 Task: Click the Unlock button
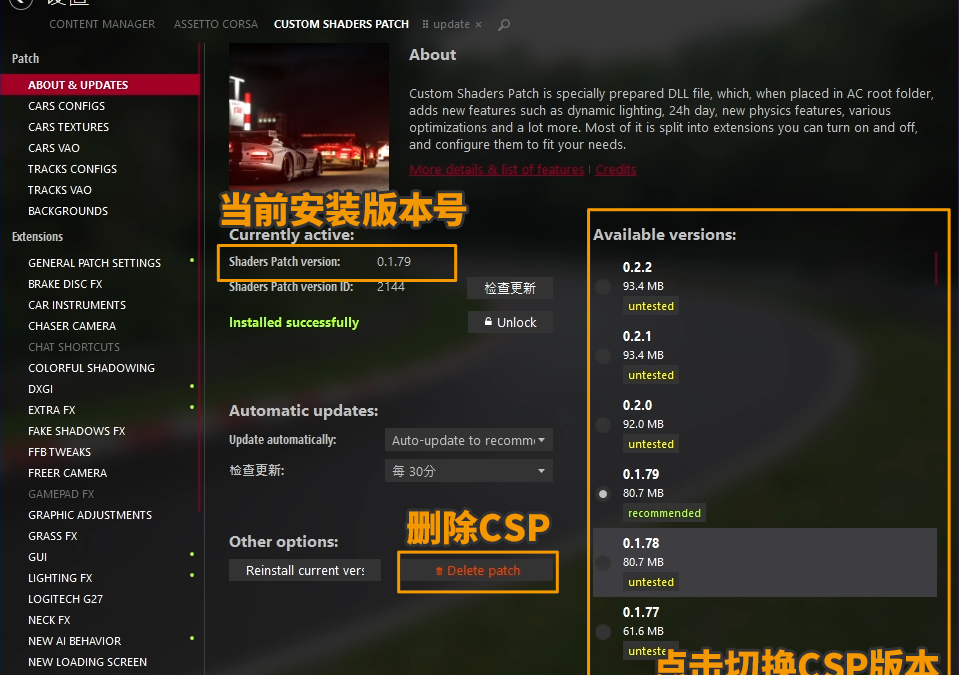pos(510,322)
